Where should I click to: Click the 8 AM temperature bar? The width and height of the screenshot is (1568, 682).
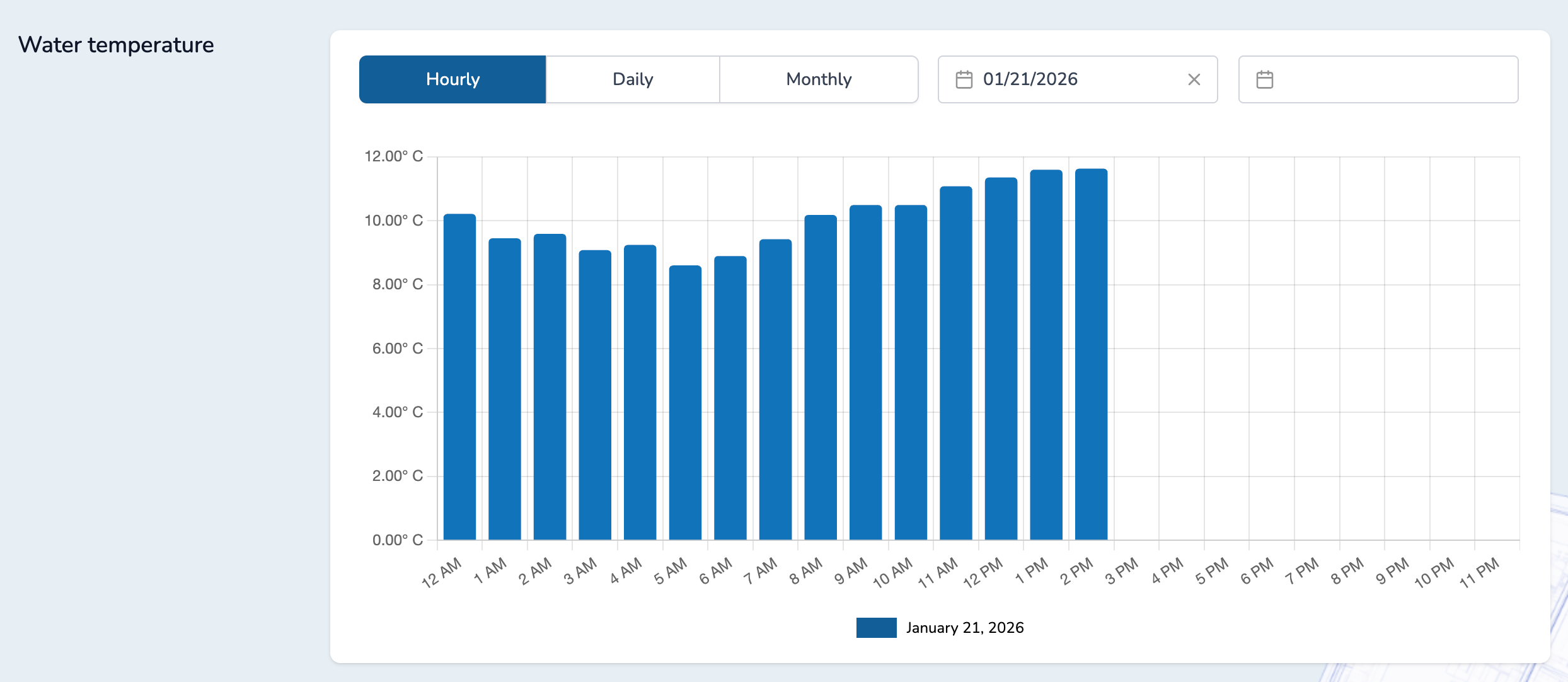point(821,378)
